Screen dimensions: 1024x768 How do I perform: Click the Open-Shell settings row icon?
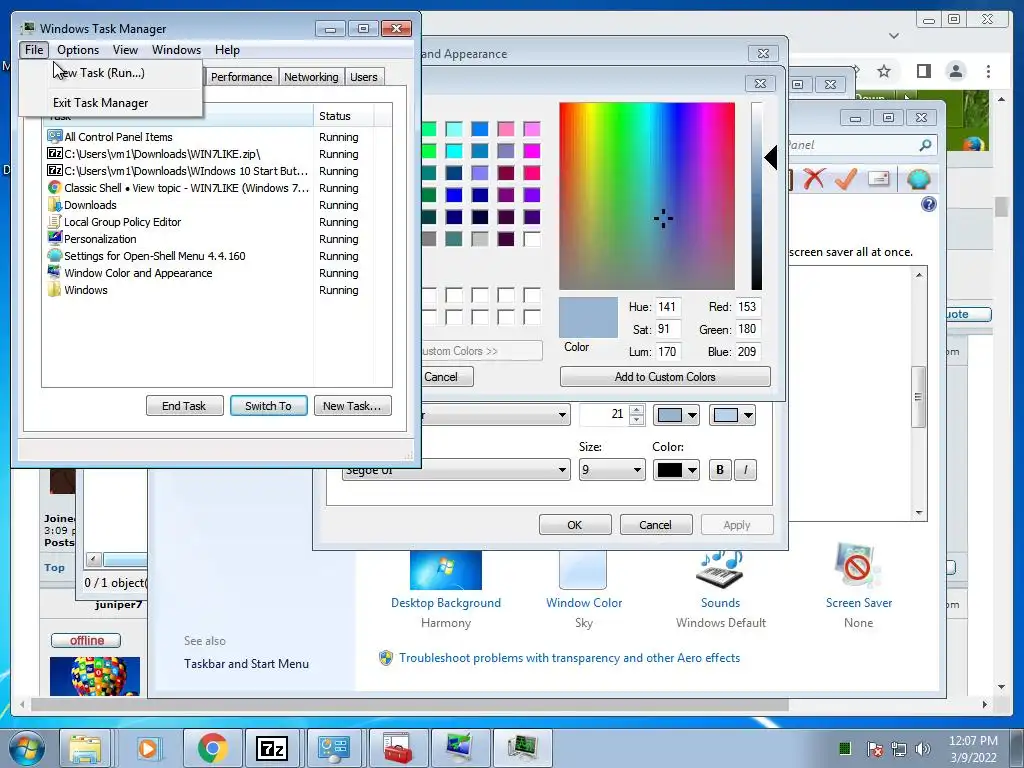pyautogui.click(x=55, y=255)
